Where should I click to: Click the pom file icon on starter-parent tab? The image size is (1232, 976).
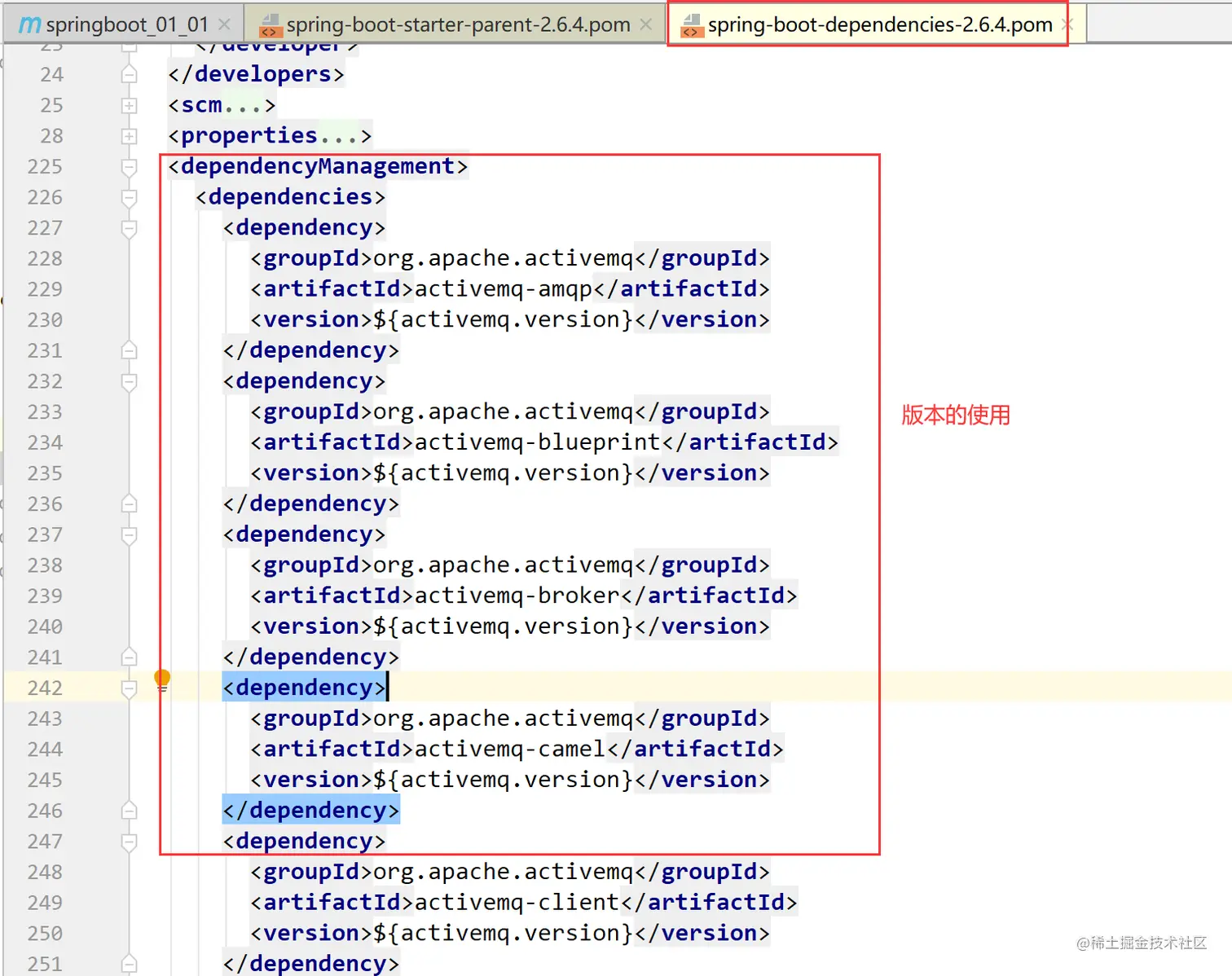(x=270, y=26)
